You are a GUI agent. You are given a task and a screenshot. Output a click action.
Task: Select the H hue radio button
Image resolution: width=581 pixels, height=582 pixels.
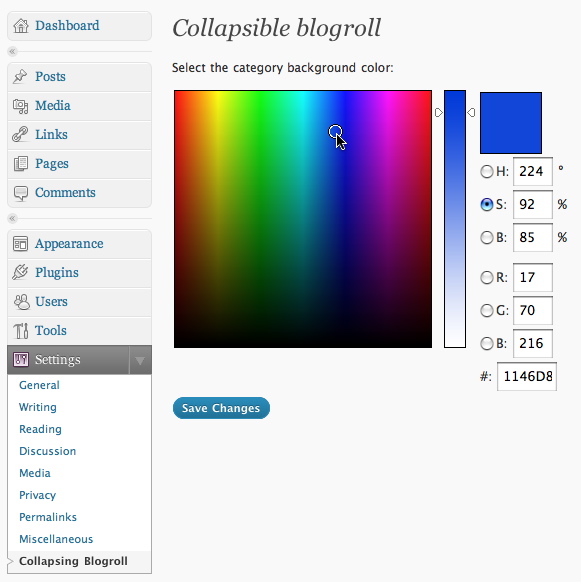(486, 171)
